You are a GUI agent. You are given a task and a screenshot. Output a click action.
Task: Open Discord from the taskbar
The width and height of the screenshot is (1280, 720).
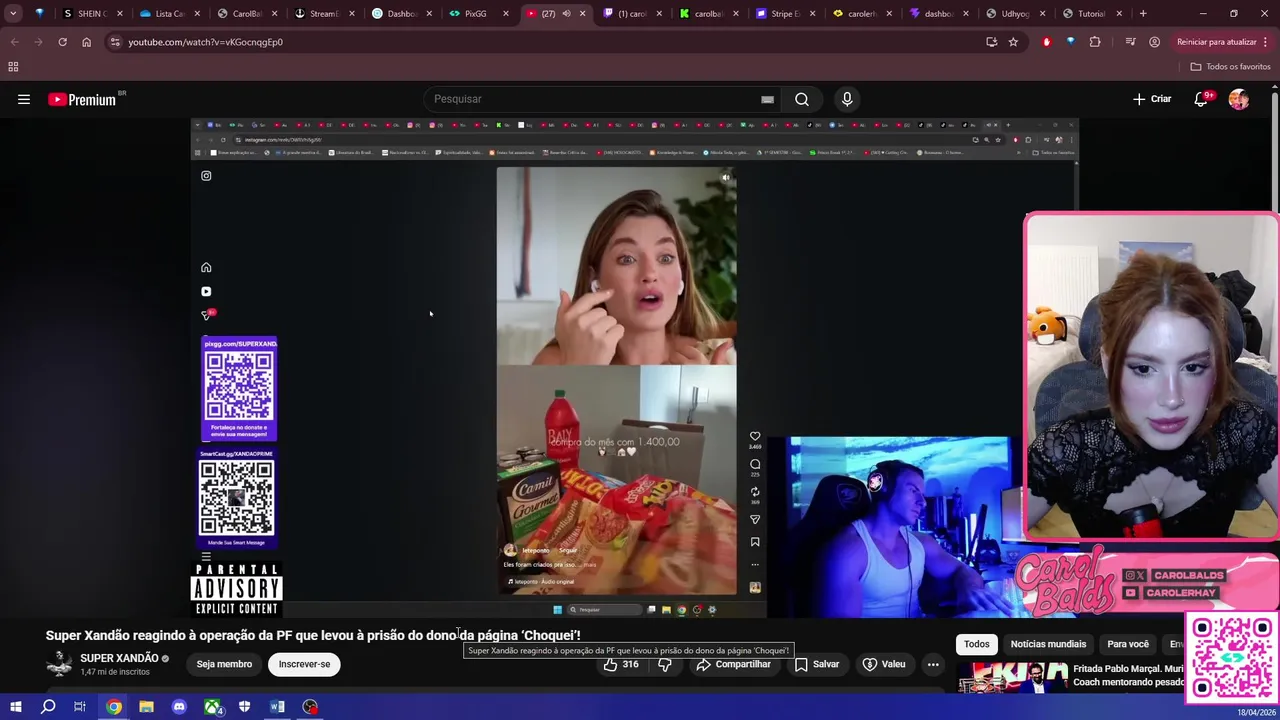click(x=179, y=707)
